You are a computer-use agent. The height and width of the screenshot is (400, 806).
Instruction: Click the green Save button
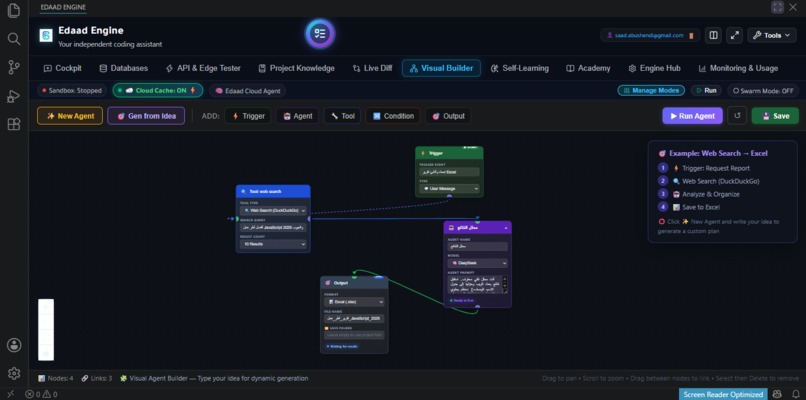tap(775, 116)
